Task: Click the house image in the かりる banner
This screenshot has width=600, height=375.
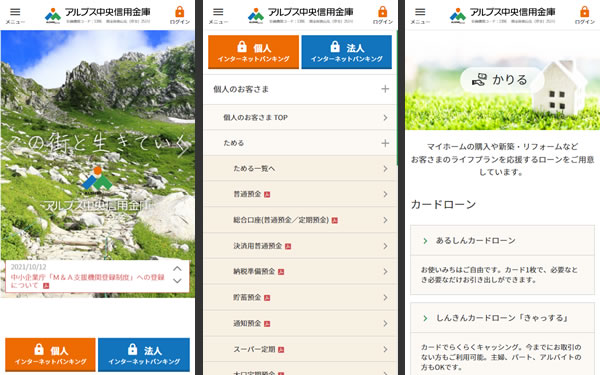Action: coord(559,88)
